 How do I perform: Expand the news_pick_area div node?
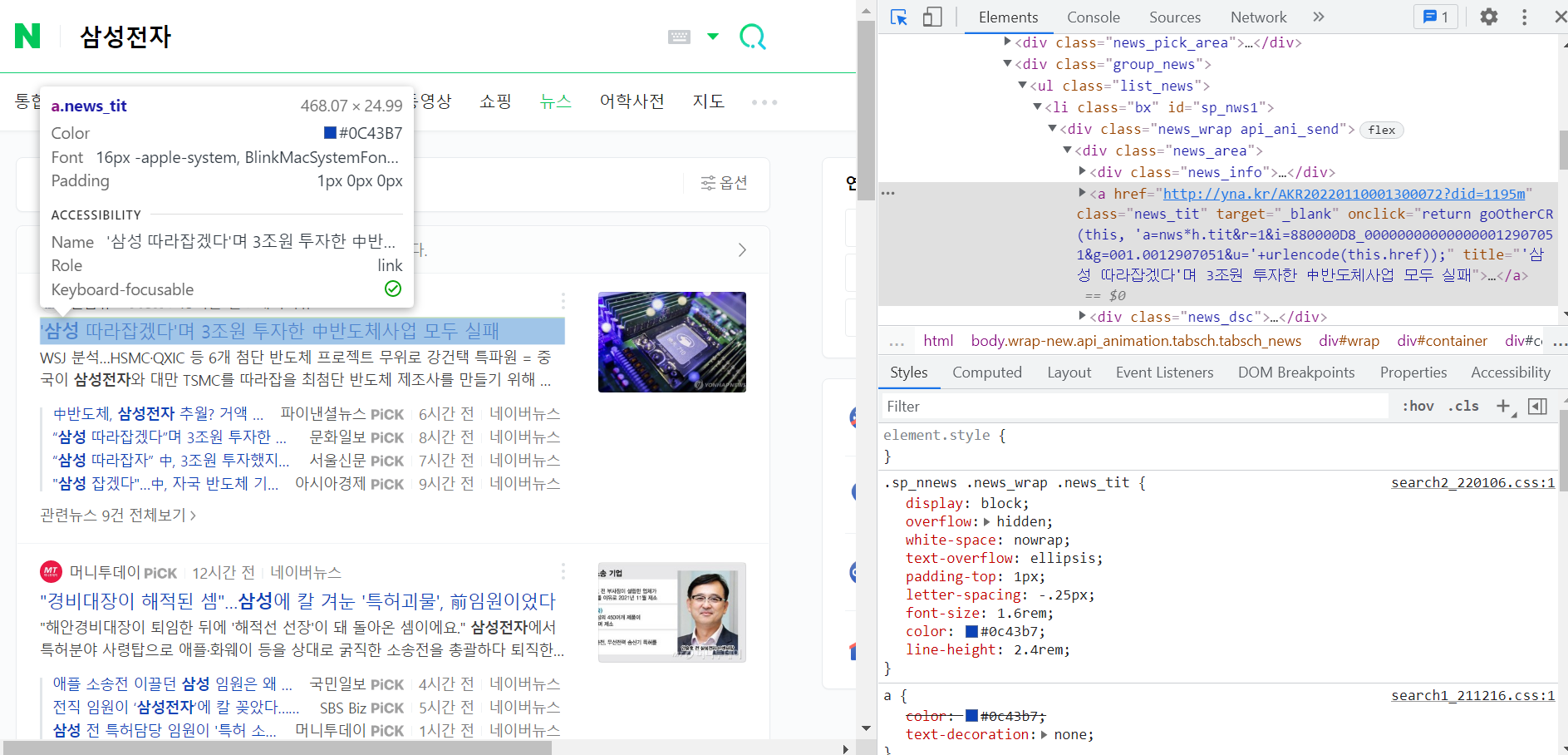tap(1008, 41)
